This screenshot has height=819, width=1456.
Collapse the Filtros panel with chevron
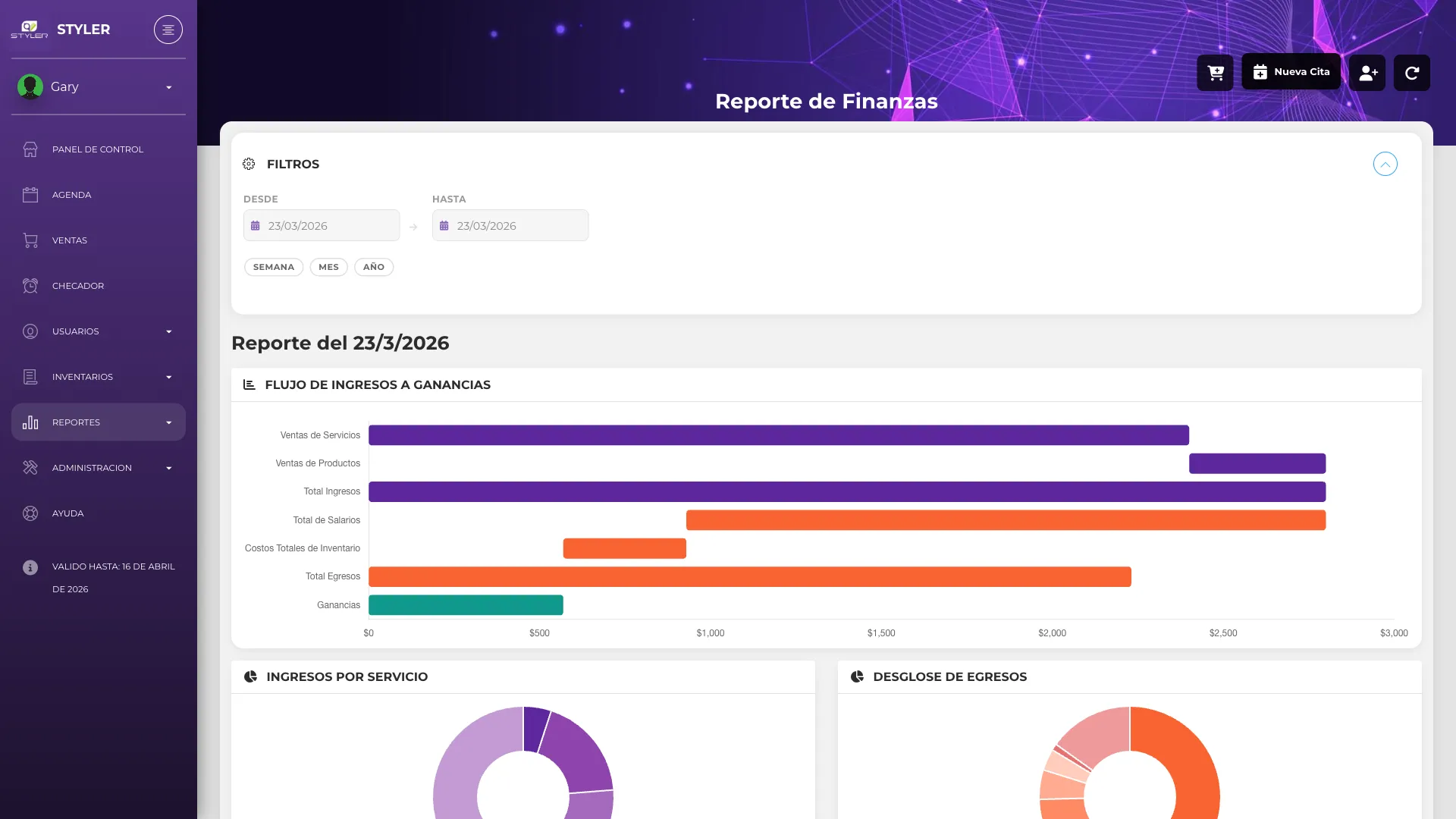(1385, 164)
